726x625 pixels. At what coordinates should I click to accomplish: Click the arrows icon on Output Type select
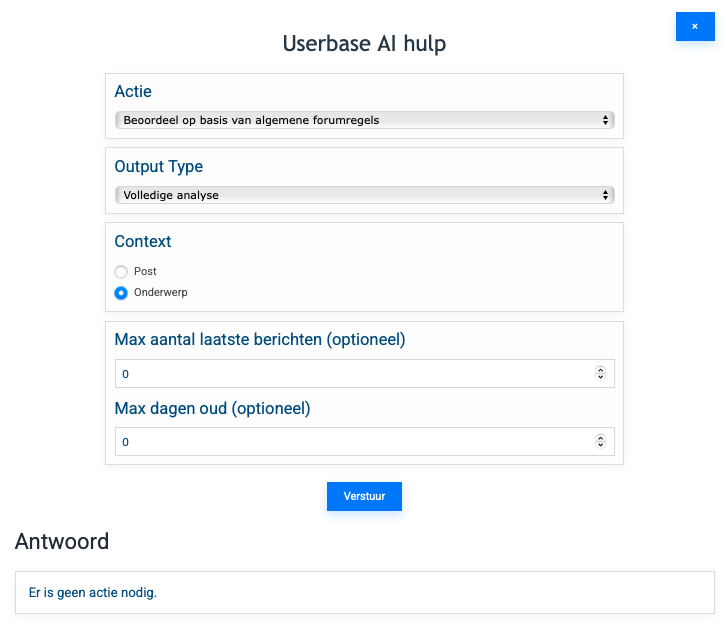(606, 195)
